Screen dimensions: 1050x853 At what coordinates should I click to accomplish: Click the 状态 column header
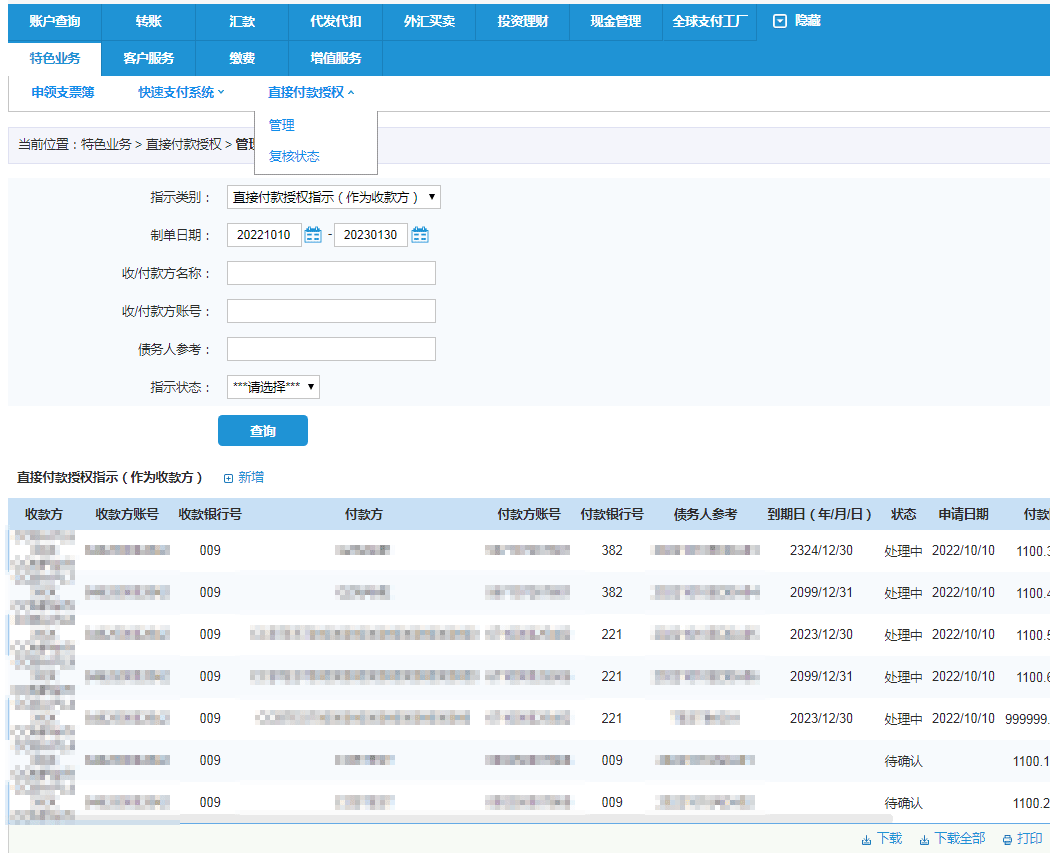[903, 514]
